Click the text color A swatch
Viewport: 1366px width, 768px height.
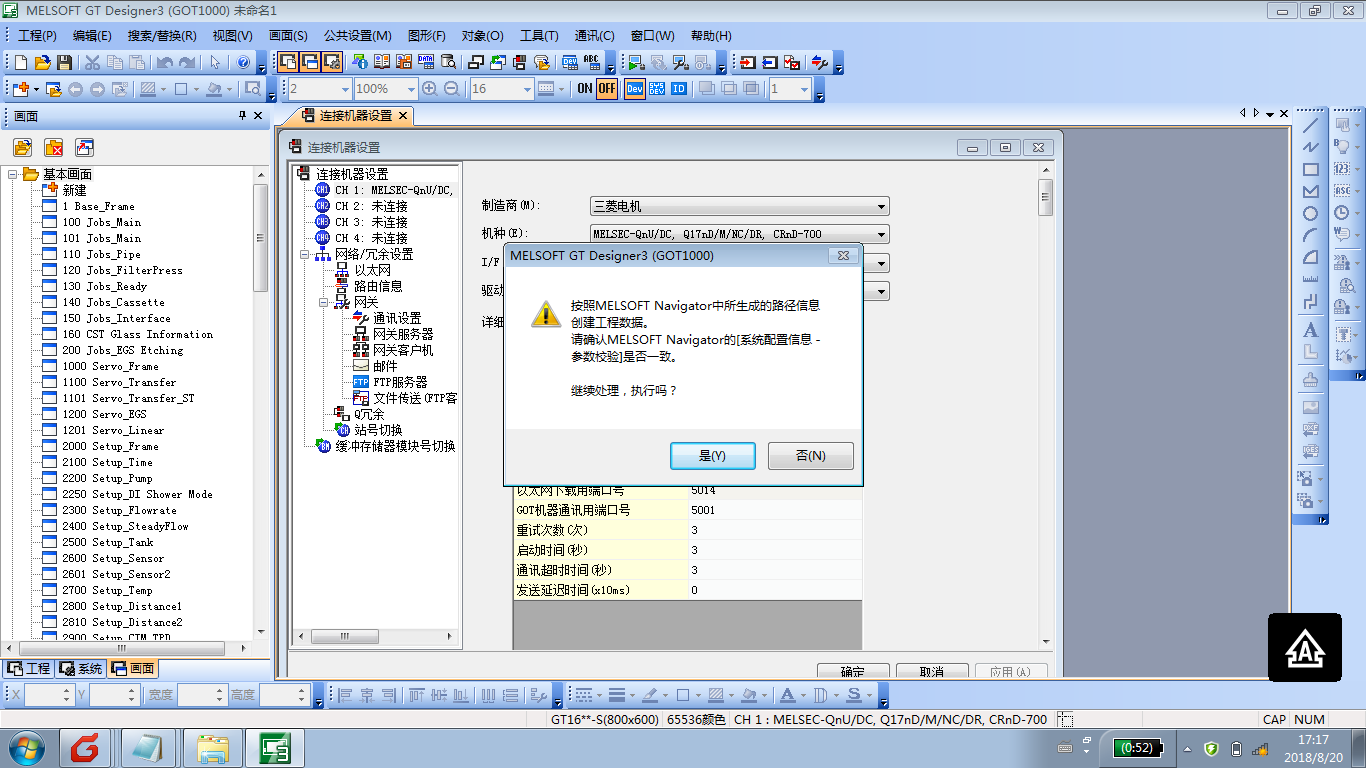coord(787,695)
